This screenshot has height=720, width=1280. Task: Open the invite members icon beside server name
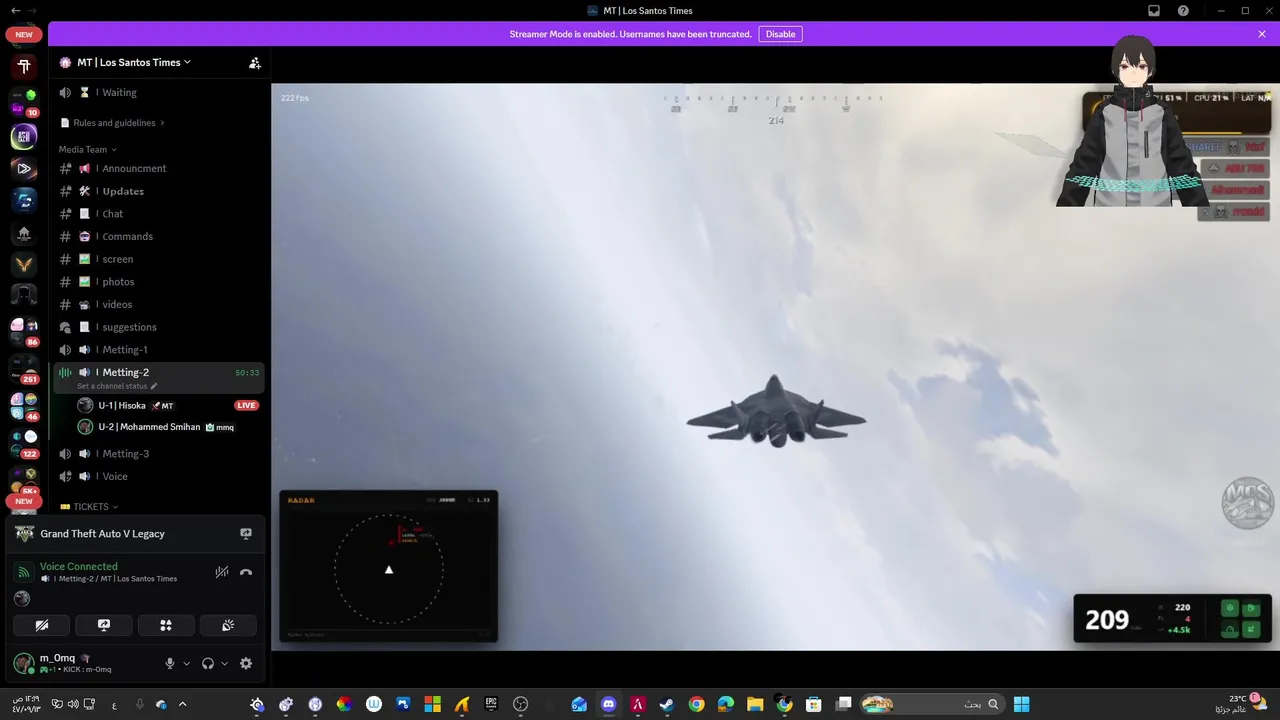click(255, 62)
